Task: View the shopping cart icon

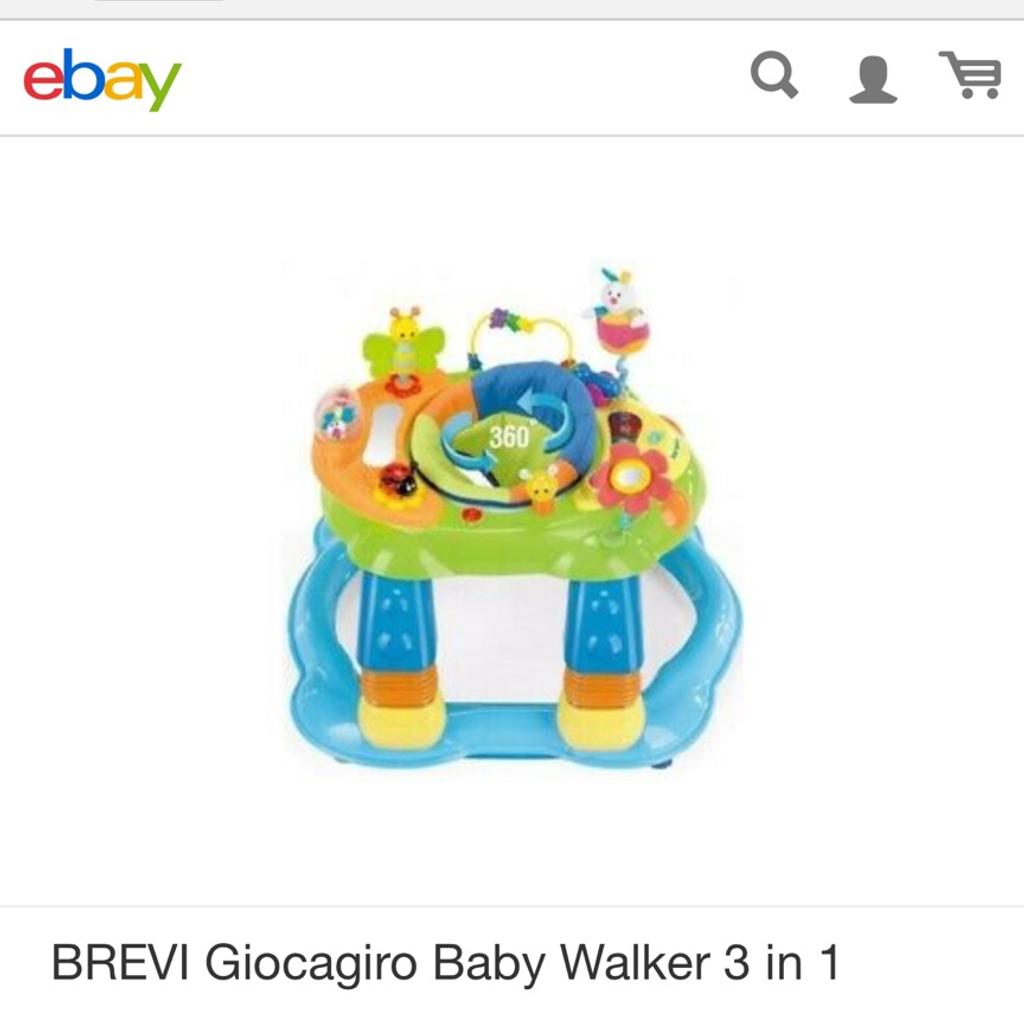Action: [x=970, y=74]
